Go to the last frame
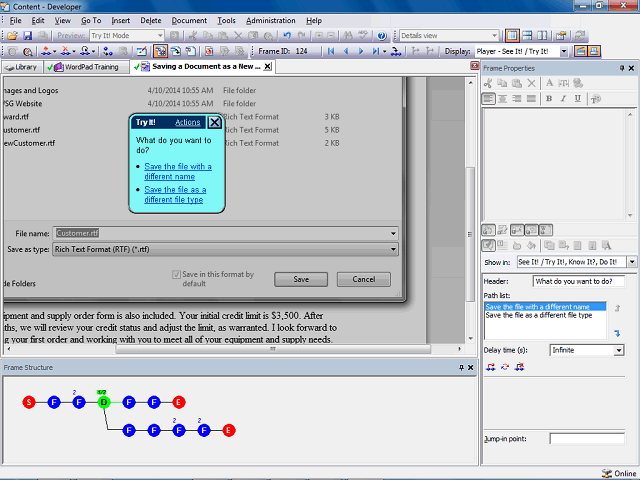Viewport: 640px width, 480px height. [x=376, y=51]
